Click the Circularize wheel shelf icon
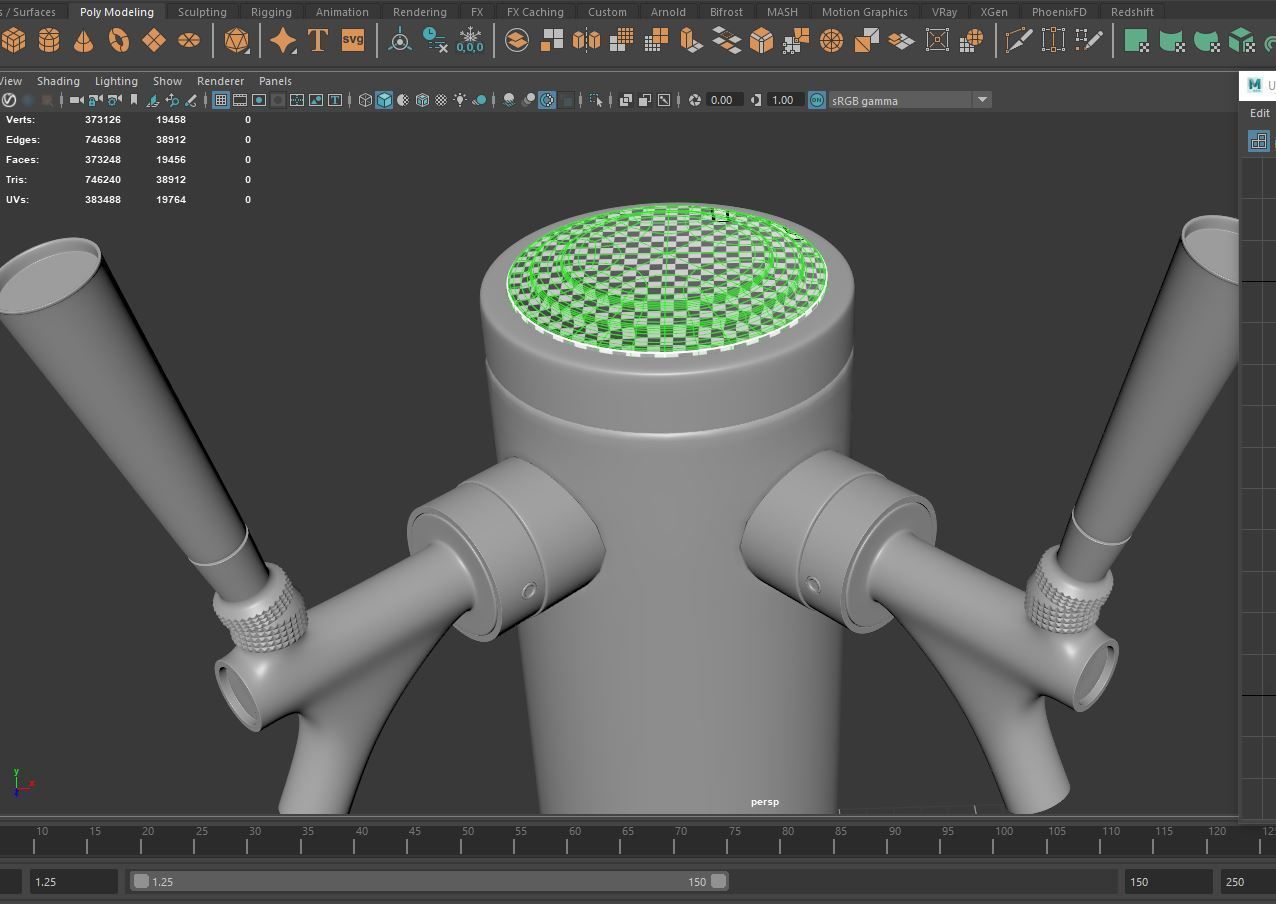This screenshot has width=1276, height=904. click(831, 40)
